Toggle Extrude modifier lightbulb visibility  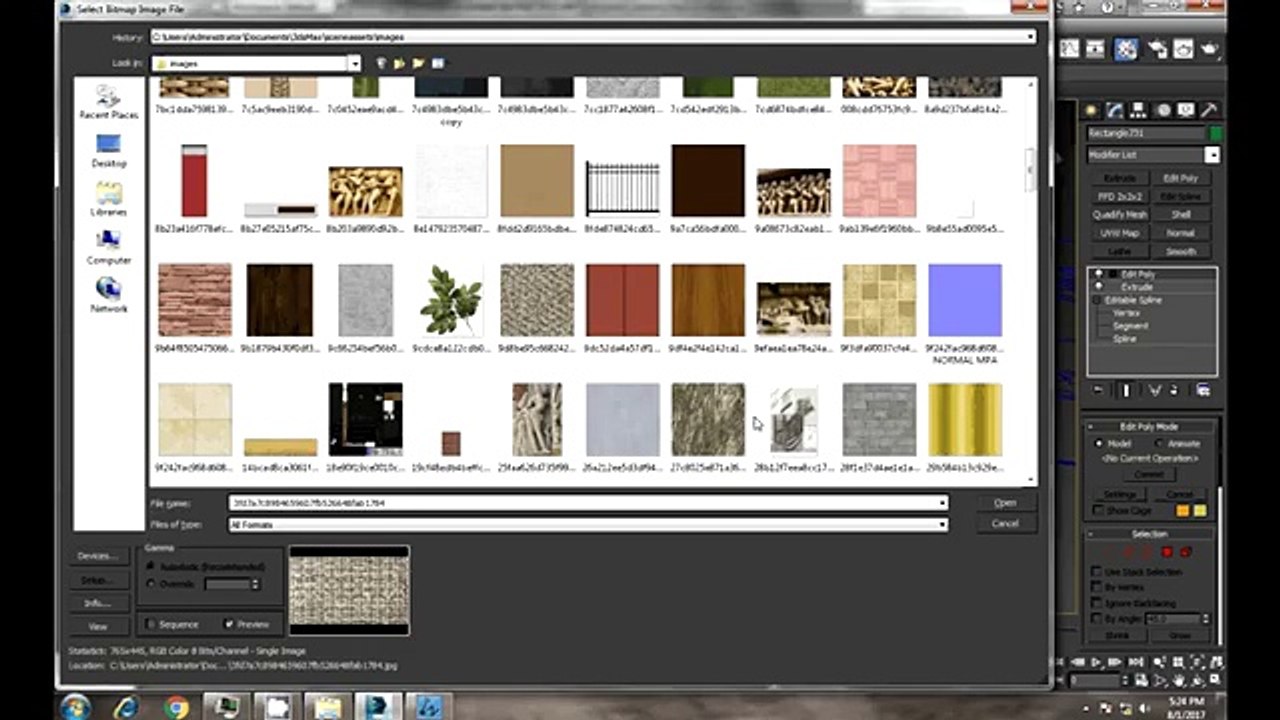coord(1100,287)
